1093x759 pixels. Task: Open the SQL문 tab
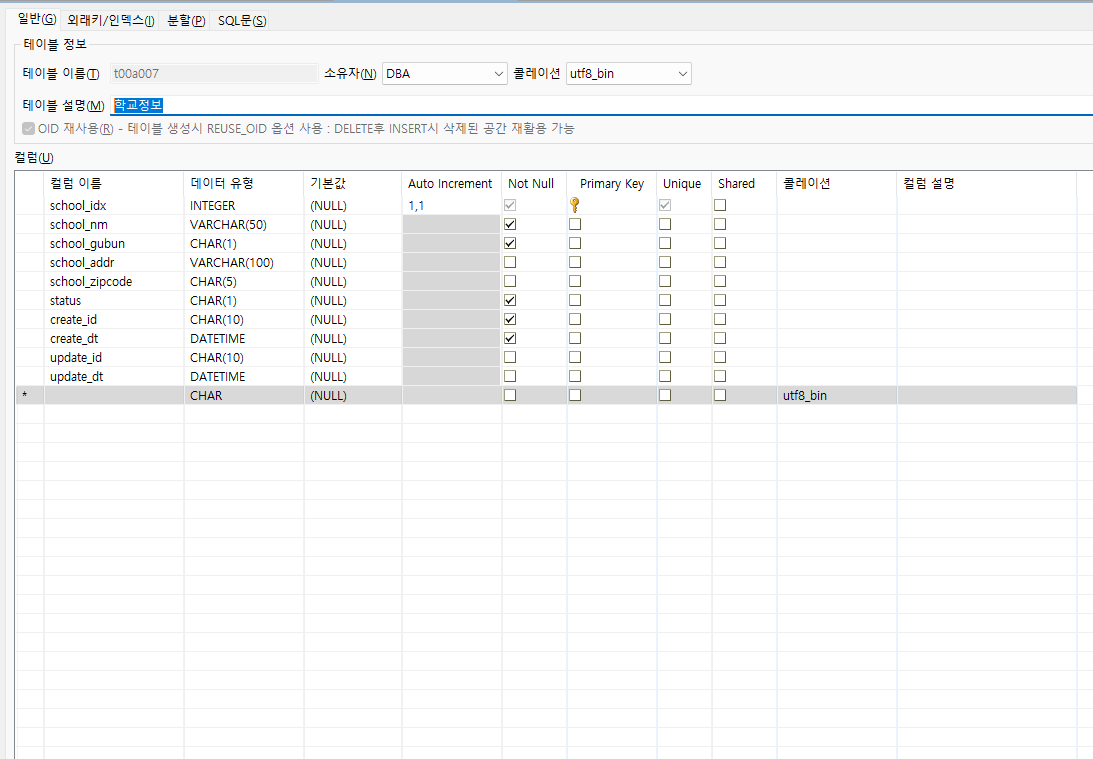click(241, 21)
